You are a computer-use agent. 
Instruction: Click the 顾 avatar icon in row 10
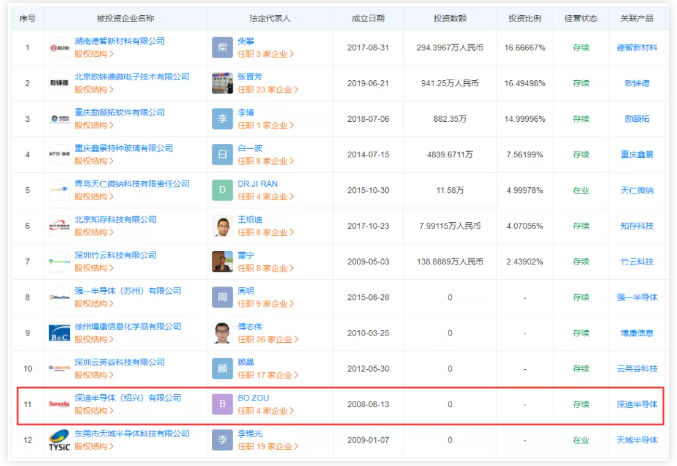coord(222,368)
